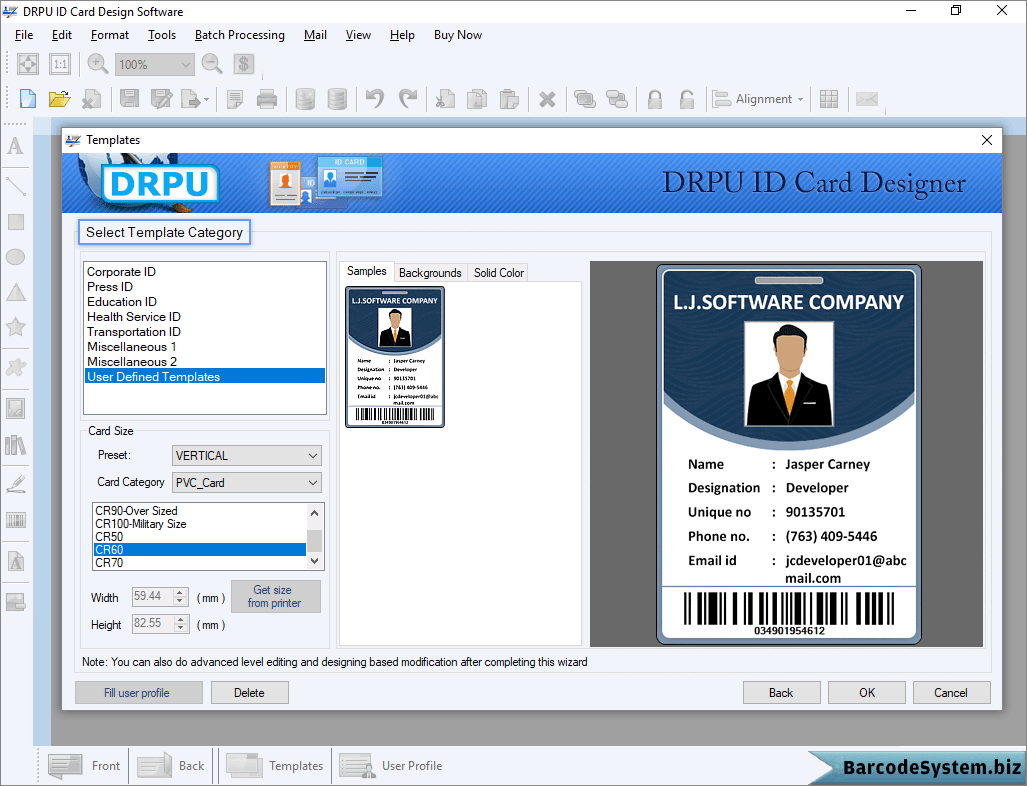This screenshot has height=786, width=1027.
Task: Click the Width input field
Action: [x=153, y=596]
